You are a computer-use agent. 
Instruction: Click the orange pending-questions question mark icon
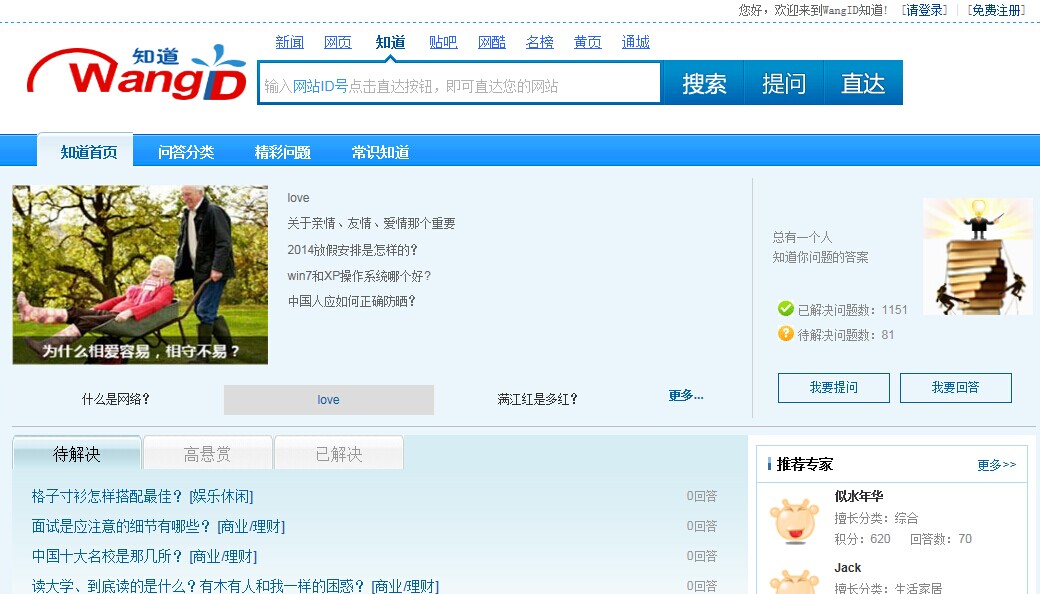click(x=785, y=333)
